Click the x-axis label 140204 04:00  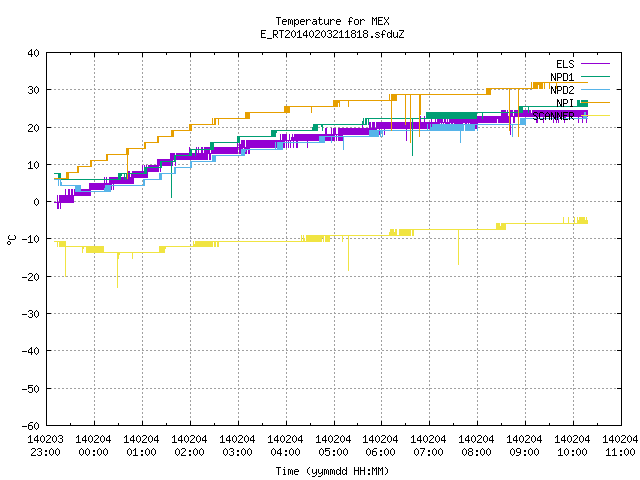[x=285, y=446]
